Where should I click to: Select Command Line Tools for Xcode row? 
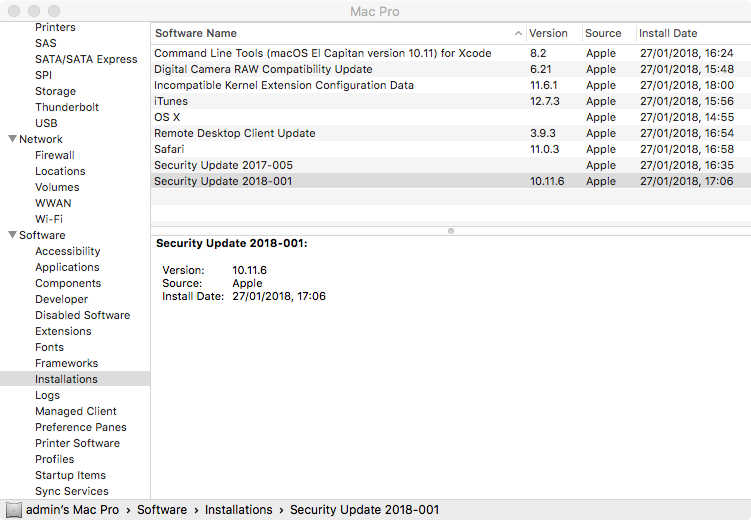point(451,53)
